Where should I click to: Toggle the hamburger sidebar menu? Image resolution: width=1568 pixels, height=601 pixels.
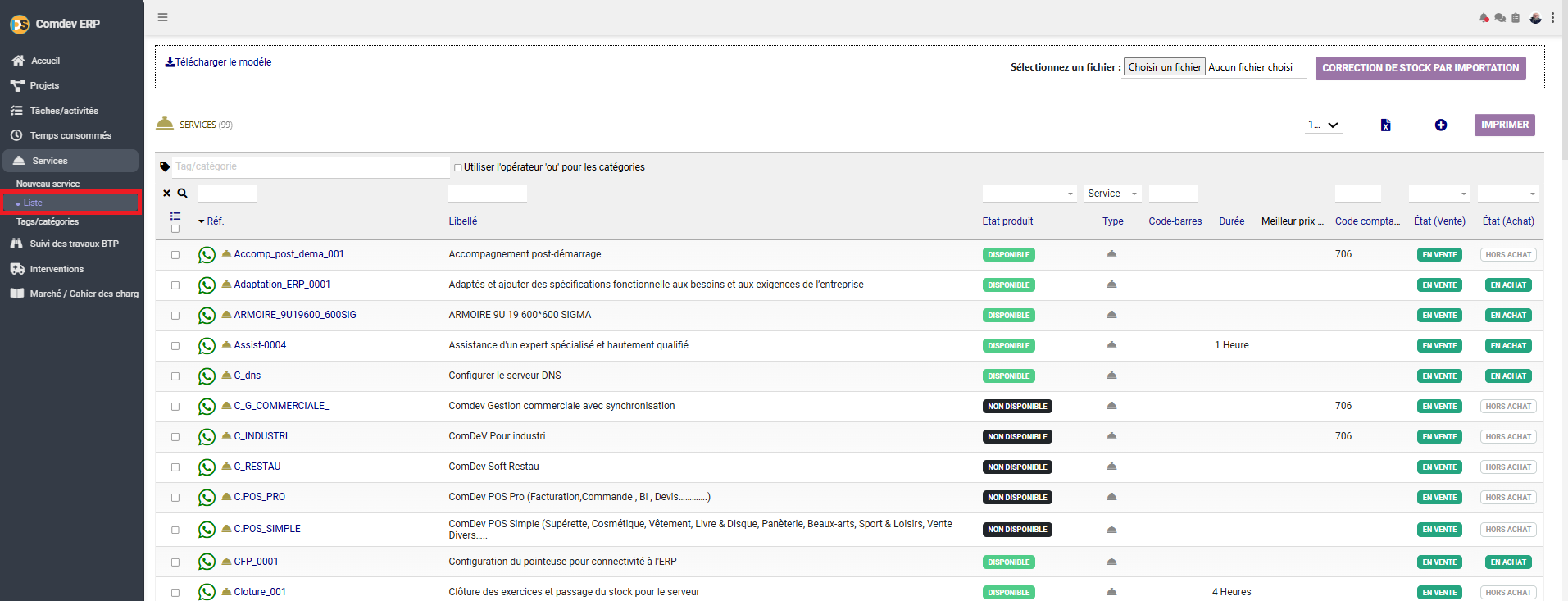point(162,17)
